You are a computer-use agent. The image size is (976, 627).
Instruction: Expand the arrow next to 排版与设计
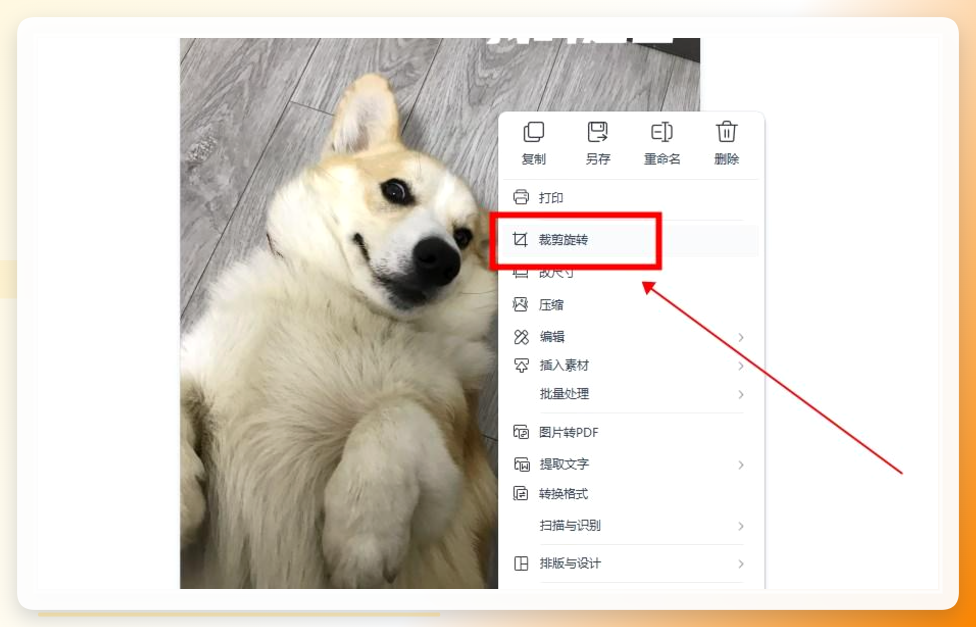(741, 564)
